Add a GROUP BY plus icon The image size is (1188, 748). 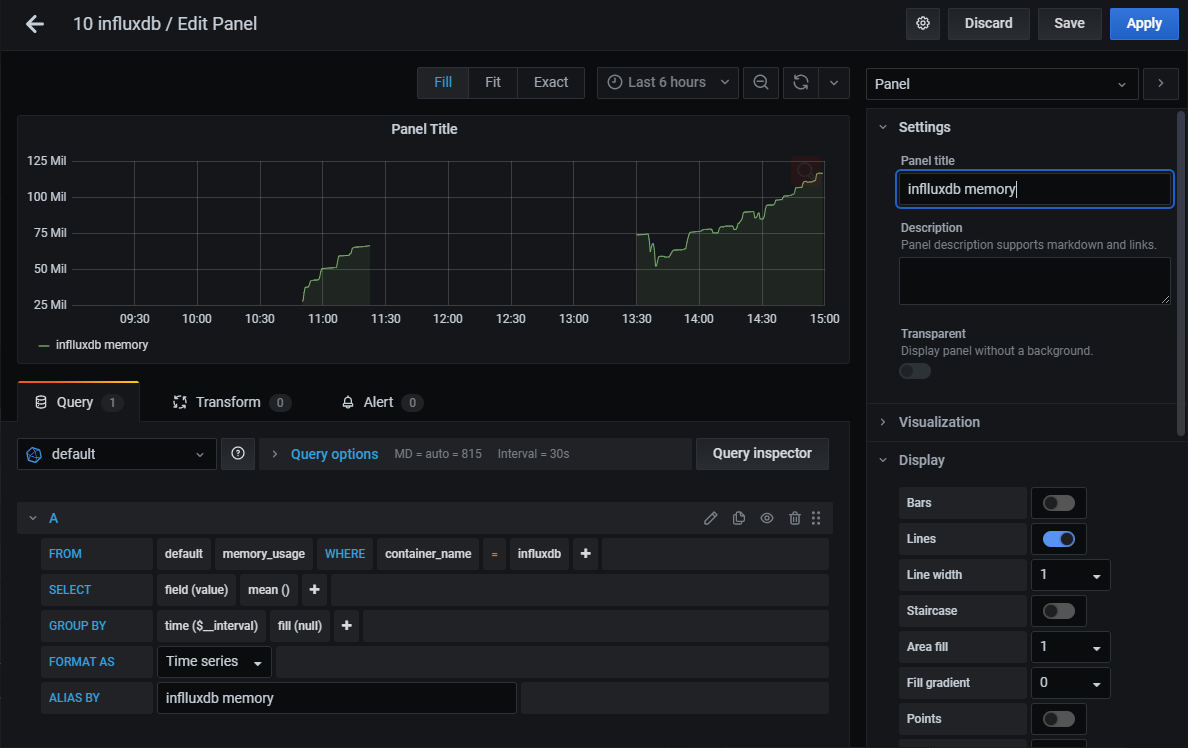(346, 626)
